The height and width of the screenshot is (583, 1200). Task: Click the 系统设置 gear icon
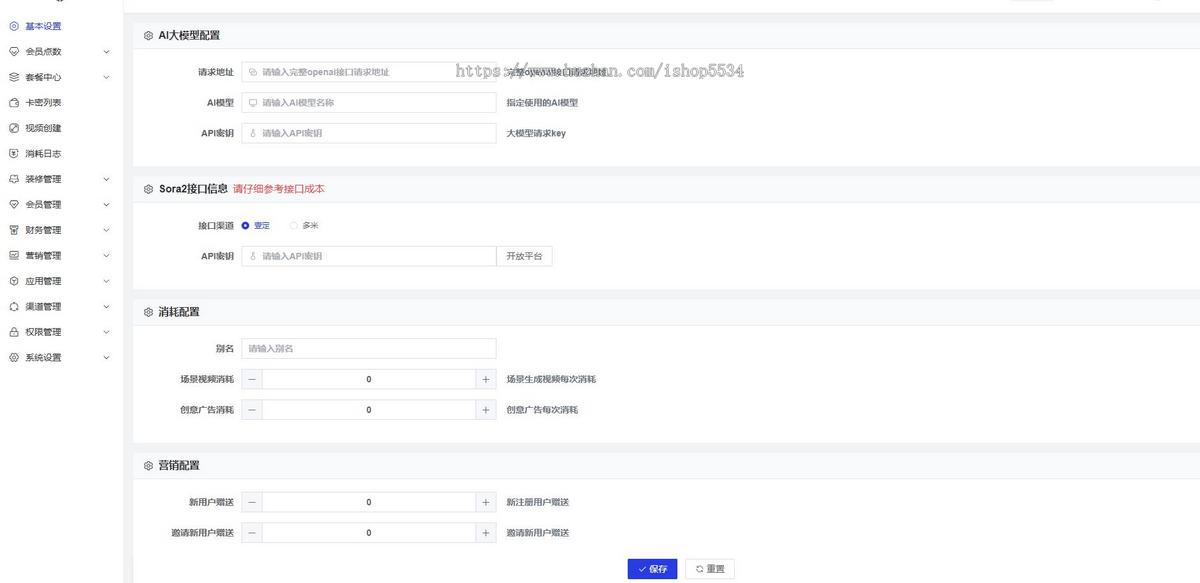click(14, 357)
